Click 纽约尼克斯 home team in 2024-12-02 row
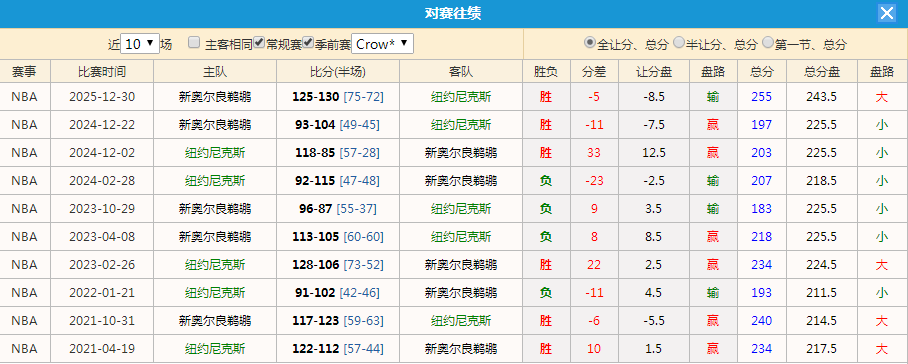Viewport: 908px width, 364px height. 215,153
